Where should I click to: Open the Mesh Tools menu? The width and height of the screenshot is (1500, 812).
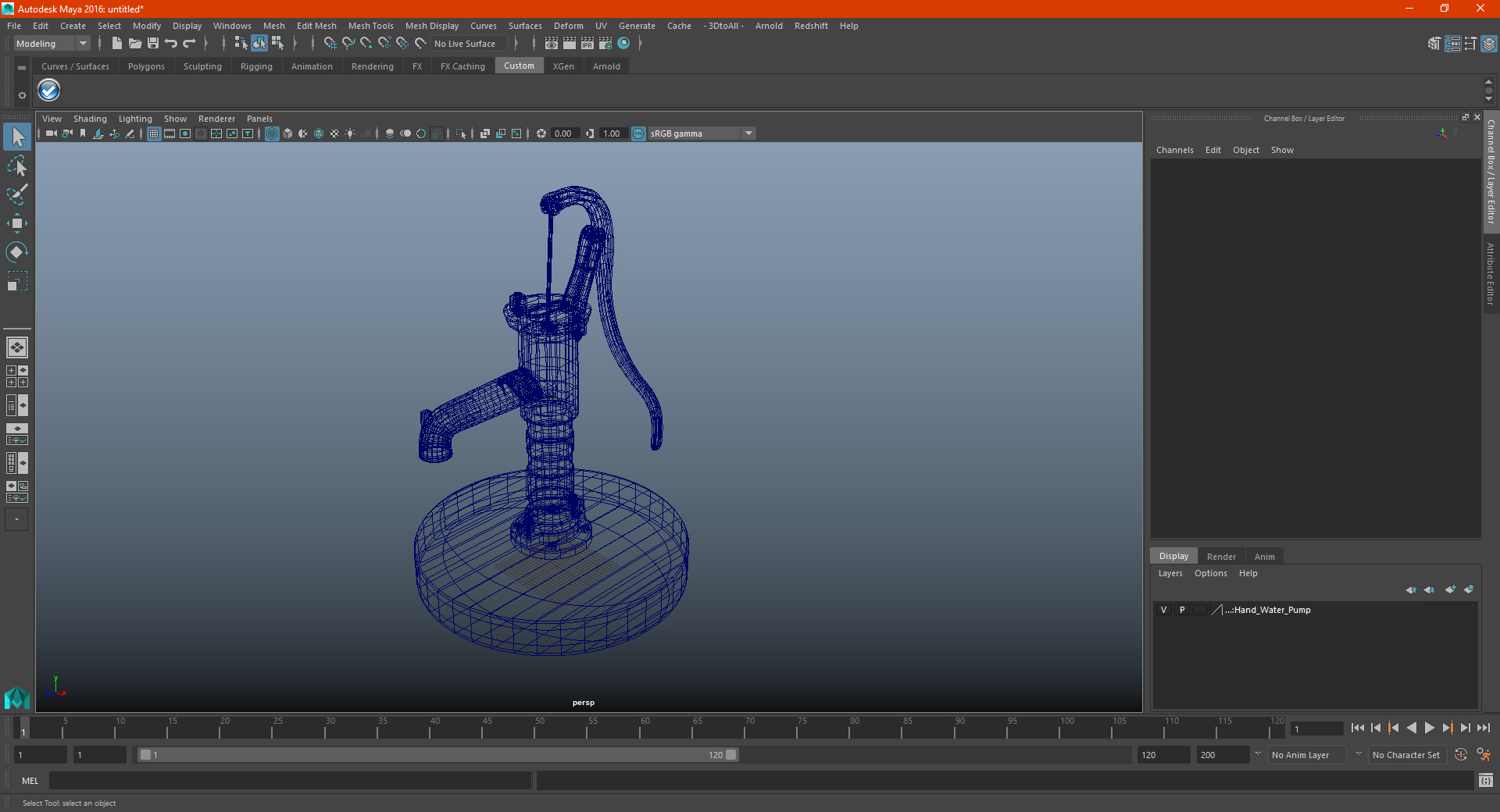click(370, 26)
